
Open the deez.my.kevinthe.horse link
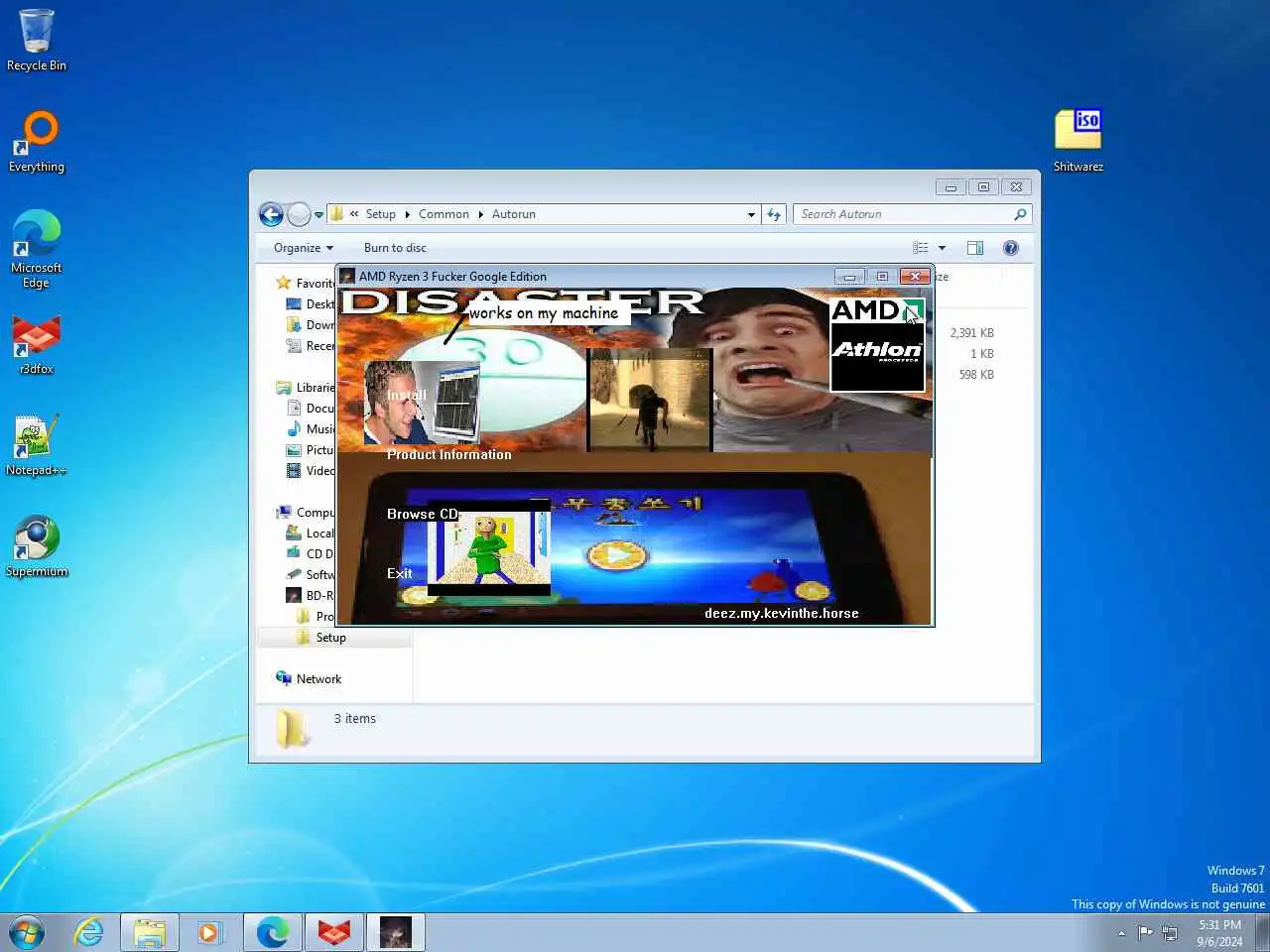click(782, 613)
